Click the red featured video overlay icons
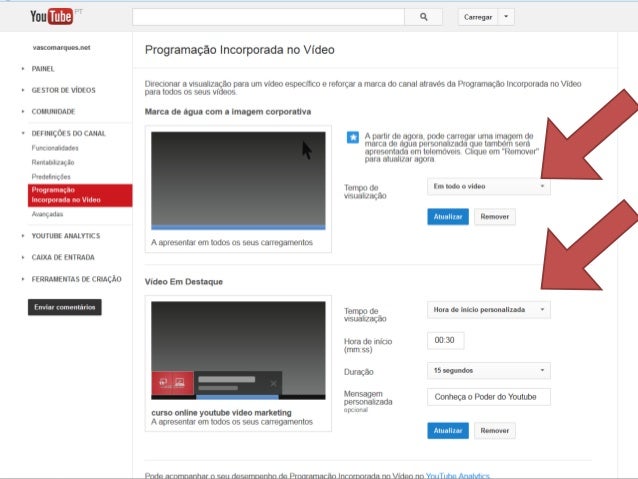This screenshot has width=638, height=479. coord(173,383)
